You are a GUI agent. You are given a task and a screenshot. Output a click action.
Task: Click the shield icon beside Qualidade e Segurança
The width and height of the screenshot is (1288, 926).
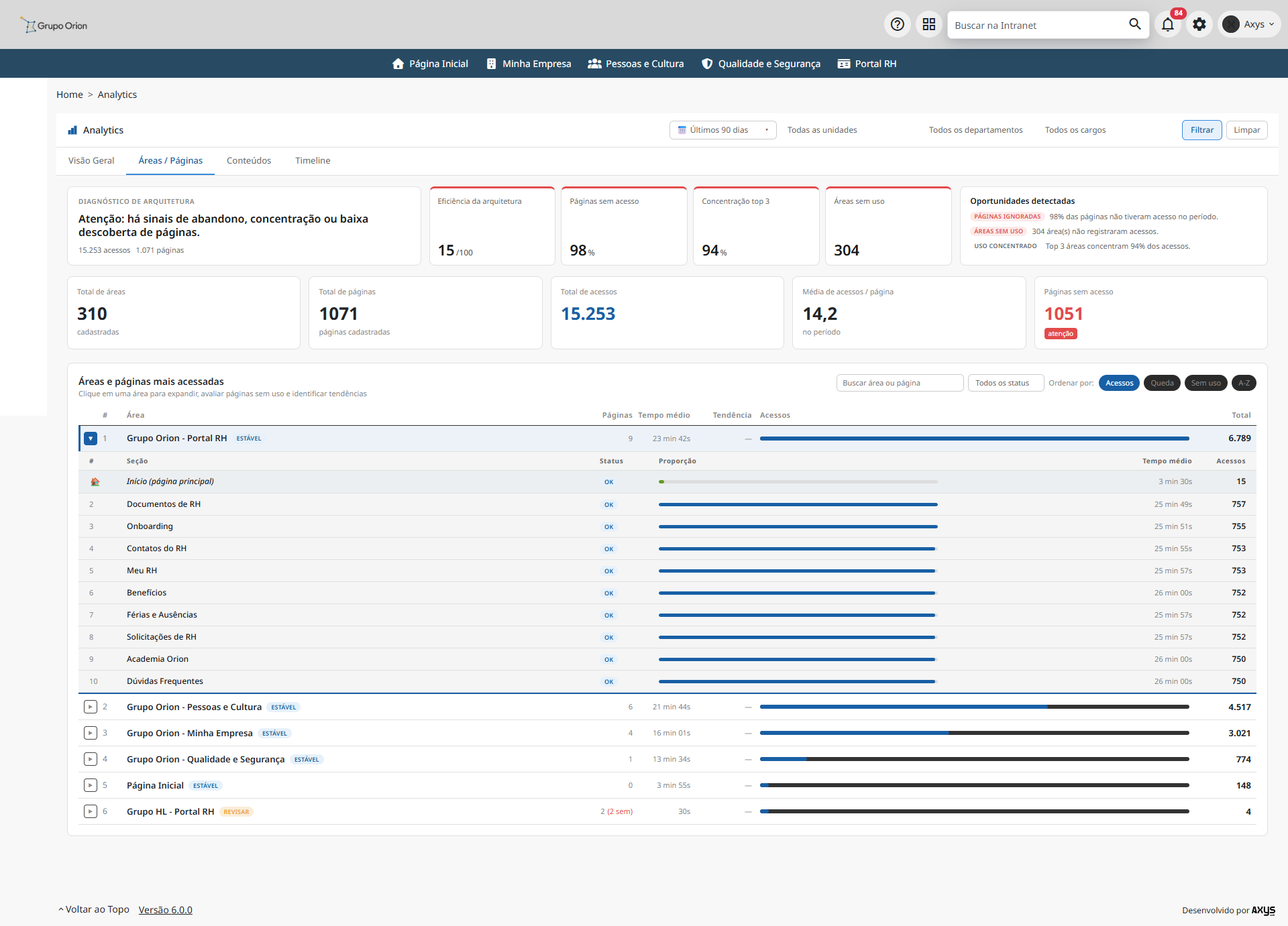pyautogui.click(x=707, y=64)
